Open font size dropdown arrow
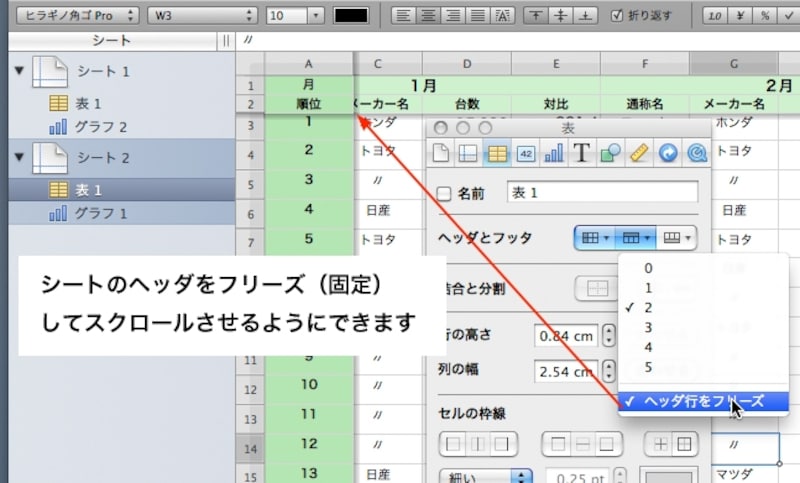Screen dimensions: 800x483 (x=316, y=15)
